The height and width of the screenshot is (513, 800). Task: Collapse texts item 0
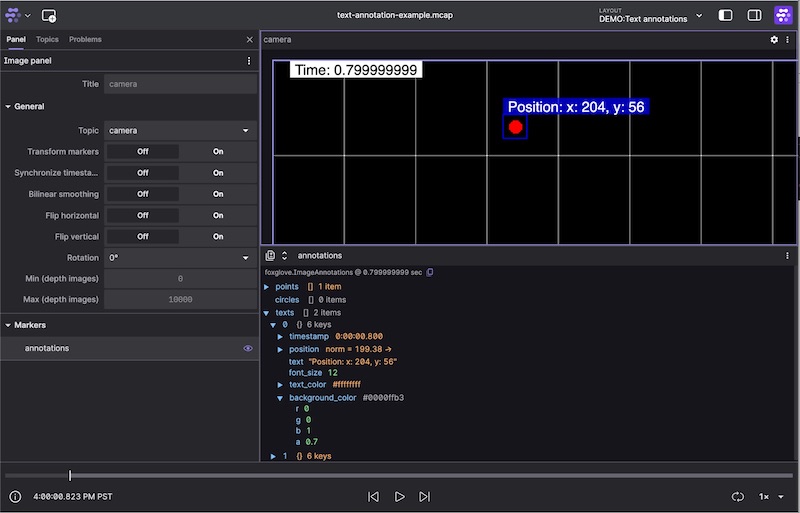(x=273, y=325)
